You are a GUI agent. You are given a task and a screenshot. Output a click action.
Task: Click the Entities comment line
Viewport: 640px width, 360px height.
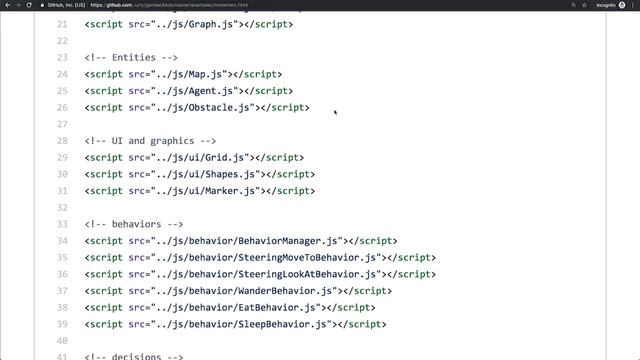[x=131, y=58]
